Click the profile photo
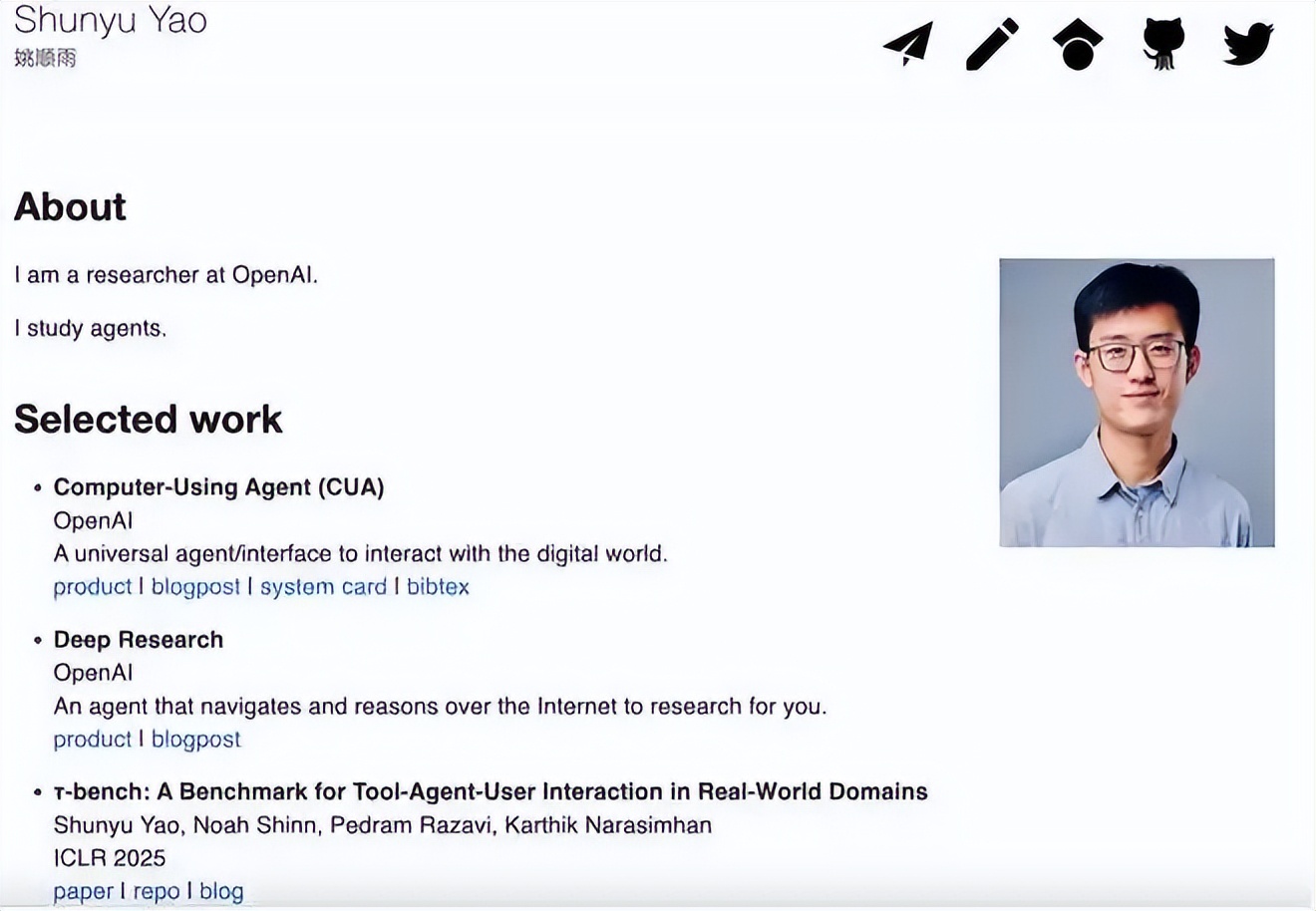 (1137, 403)
